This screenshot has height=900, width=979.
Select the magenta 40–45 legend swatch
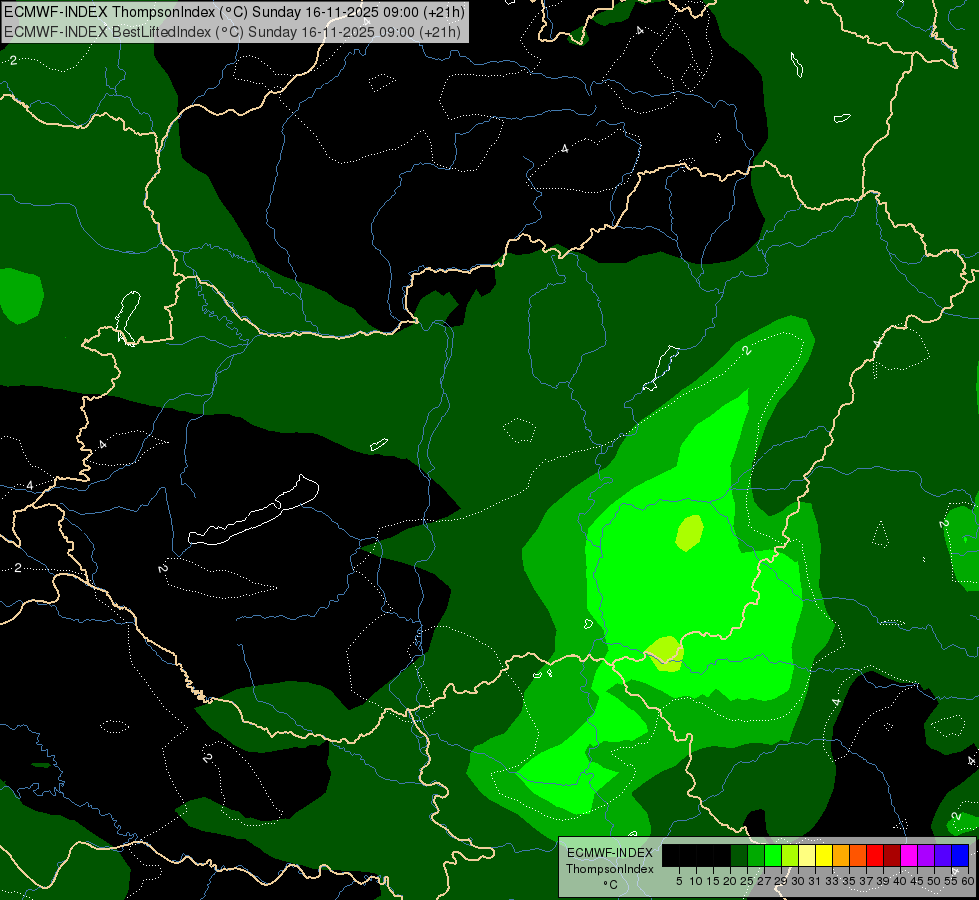coord(909,855)
